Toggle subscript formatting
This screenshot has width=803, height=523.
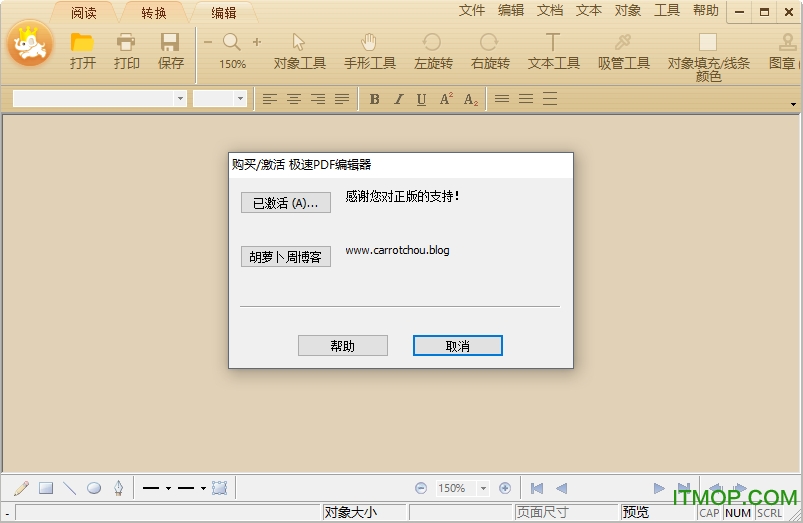471,99
